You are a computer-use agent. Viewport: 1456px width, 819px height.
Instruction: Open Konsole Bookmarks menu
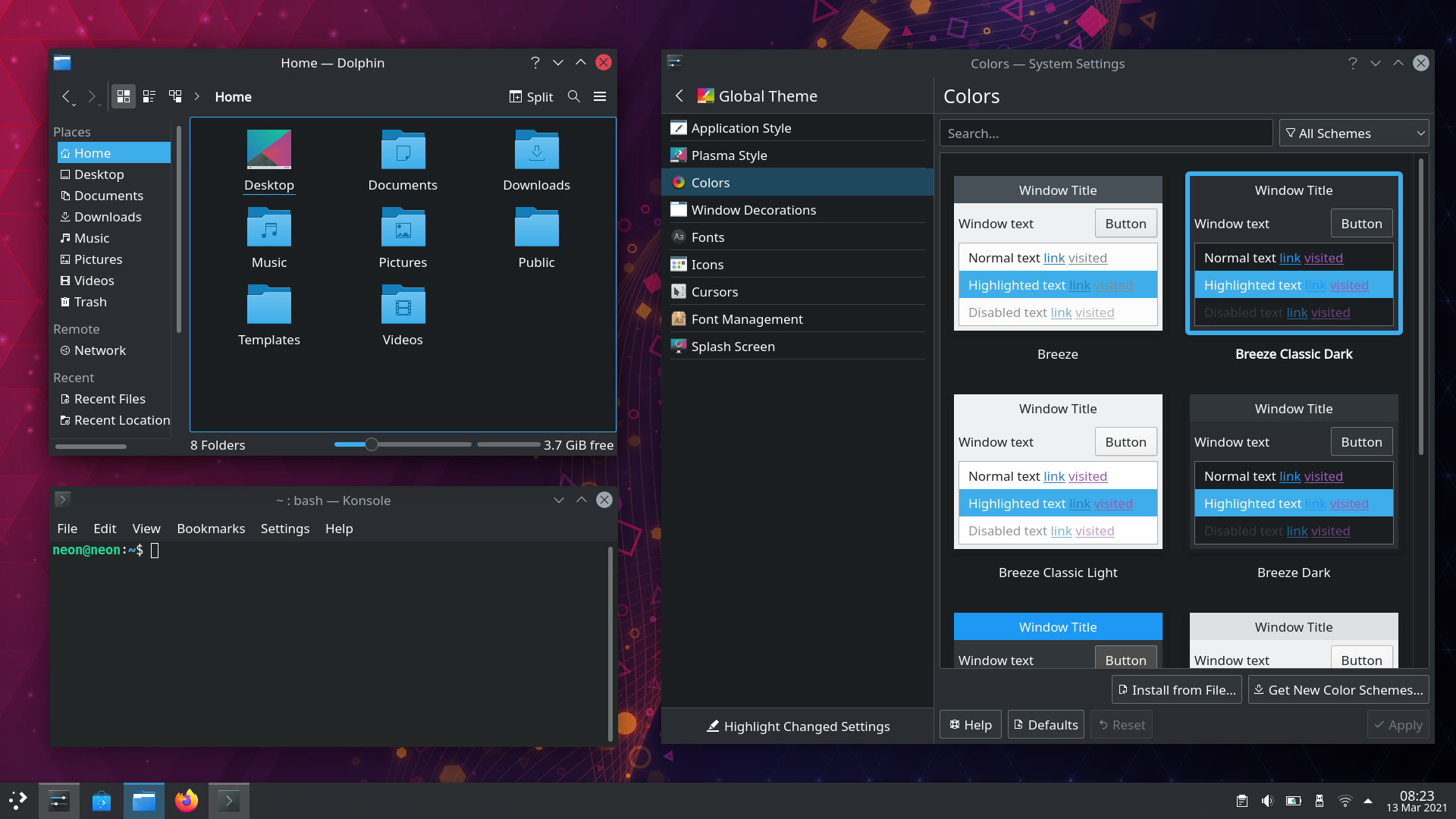(211, 529)
